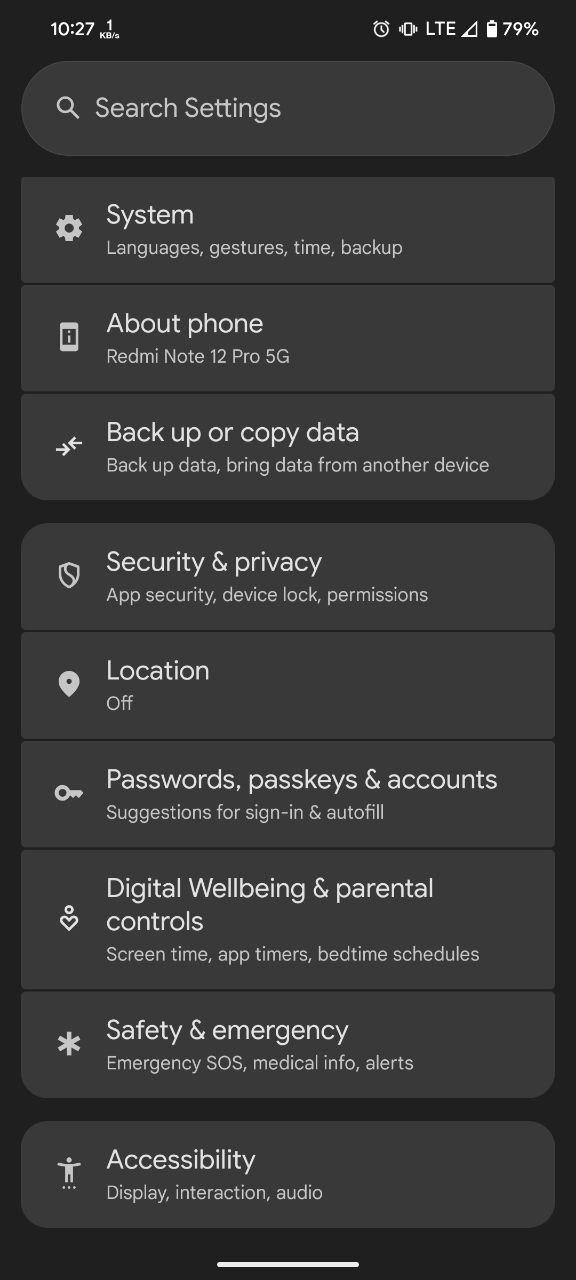Tap the Security shield icon
Image resolution: width=576 pixels, height=1280 pixels.
click(68, 576)
